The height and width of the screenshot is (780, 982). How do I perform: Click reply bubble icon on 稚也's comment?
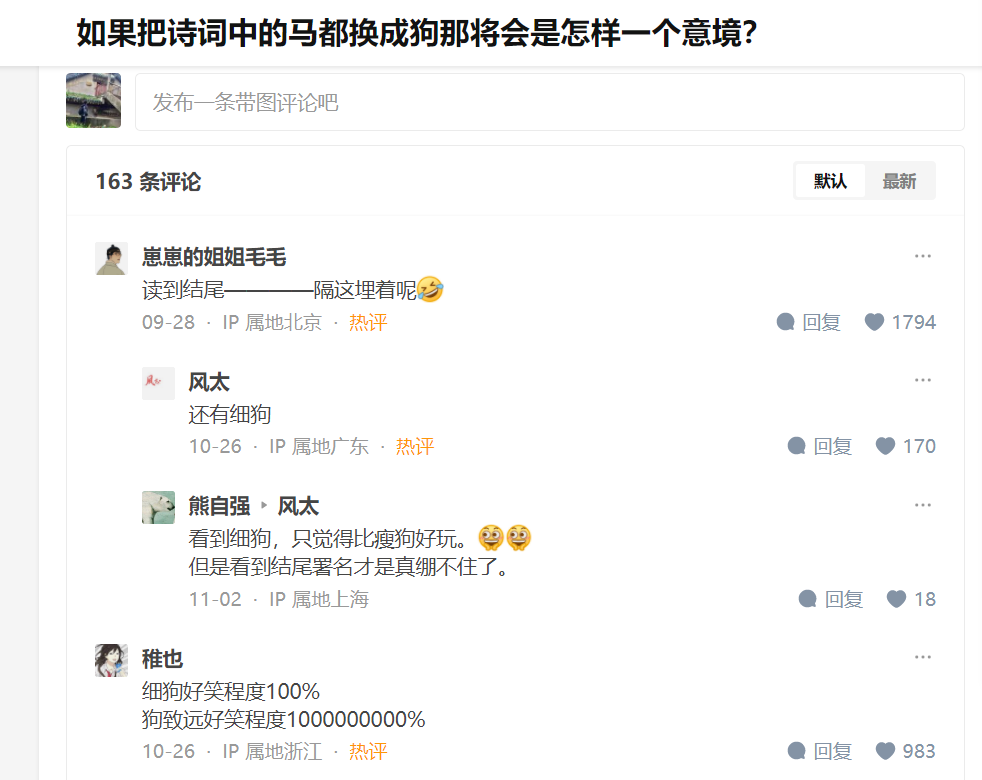pyautogui.click(x=797, y=751)
